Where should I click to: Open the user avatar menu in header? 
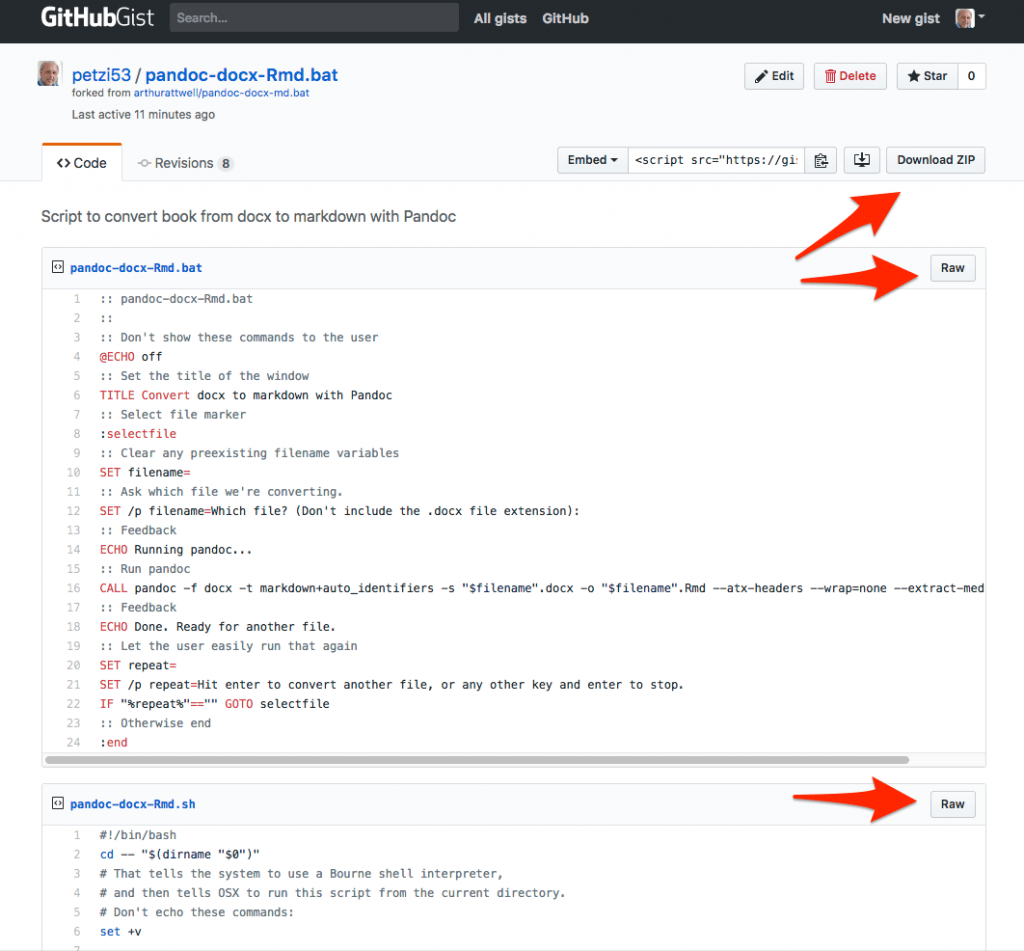(x=970, y=18)
